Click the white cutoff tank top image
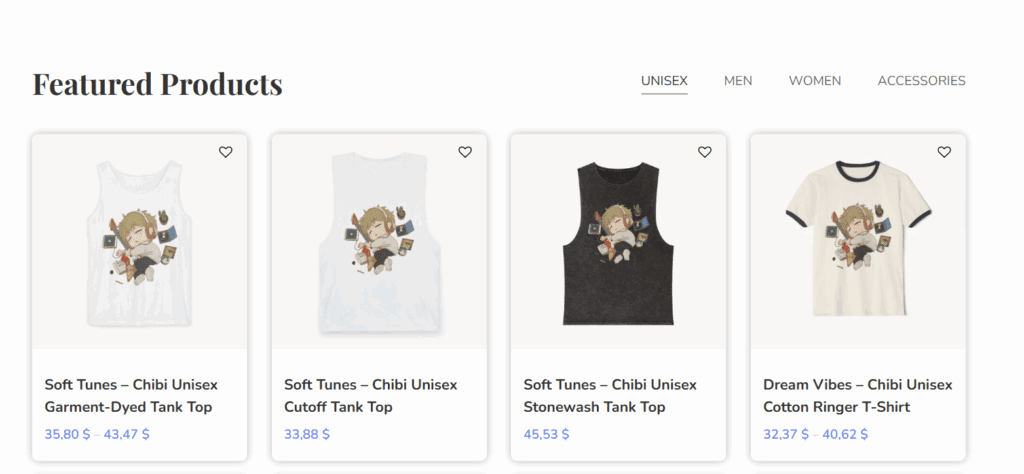The image size is (1024, 474). pyautogui.click(x=379, y=243)
